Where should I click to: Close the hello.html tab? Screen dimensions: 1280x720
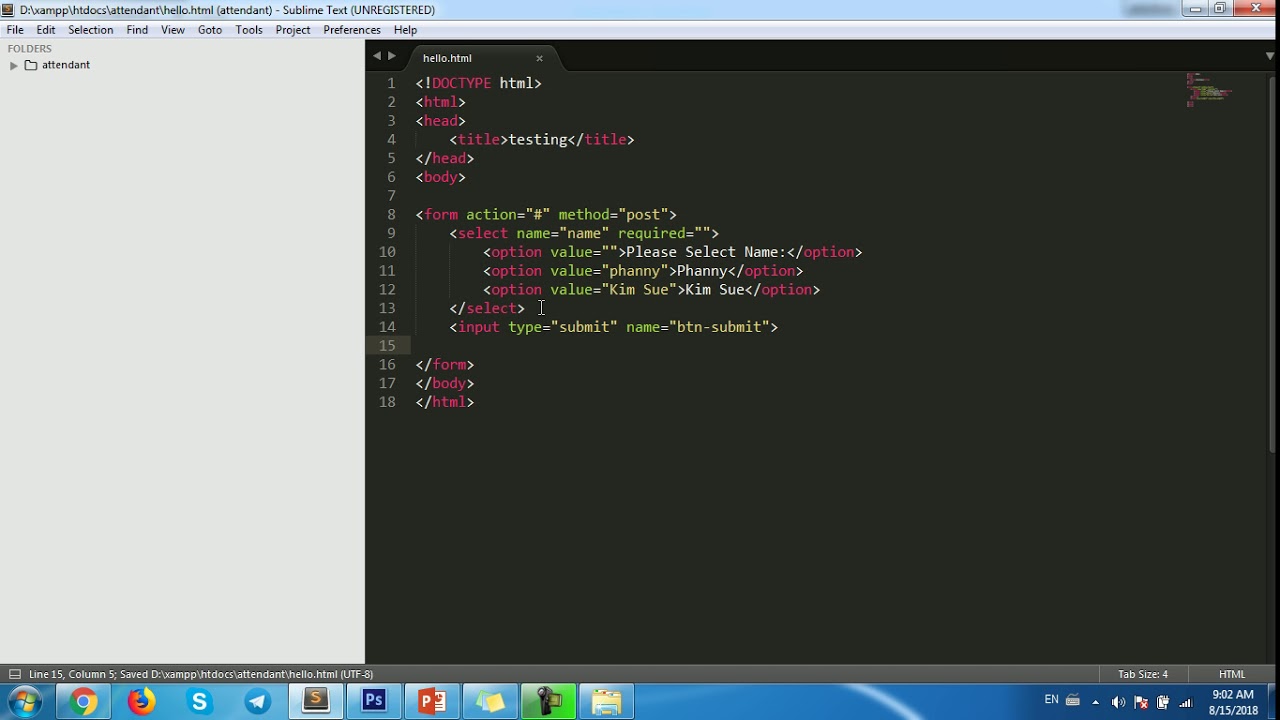click(539, 58)
